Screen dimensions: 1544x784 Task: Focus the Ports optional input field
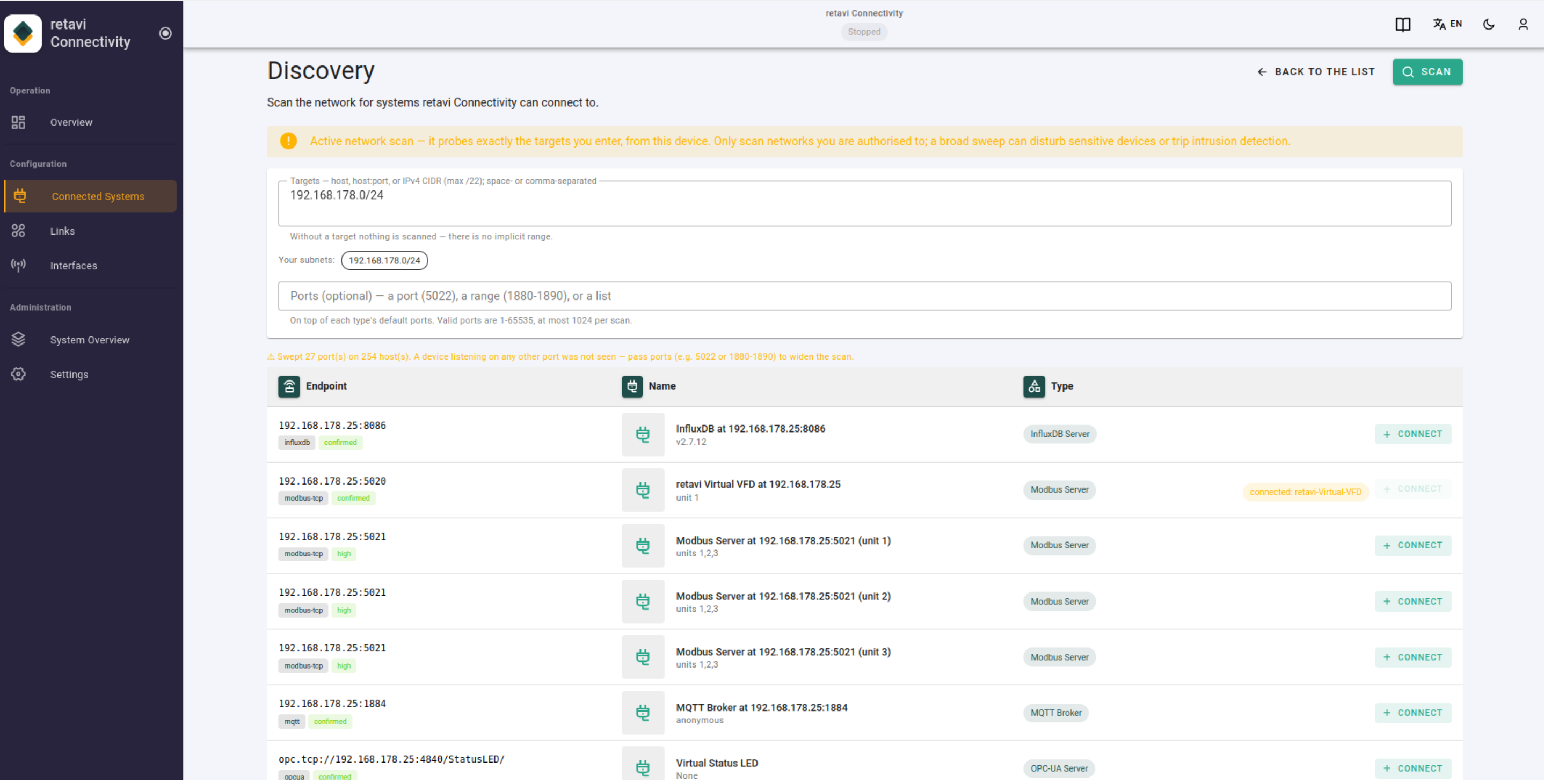[864, 296]
